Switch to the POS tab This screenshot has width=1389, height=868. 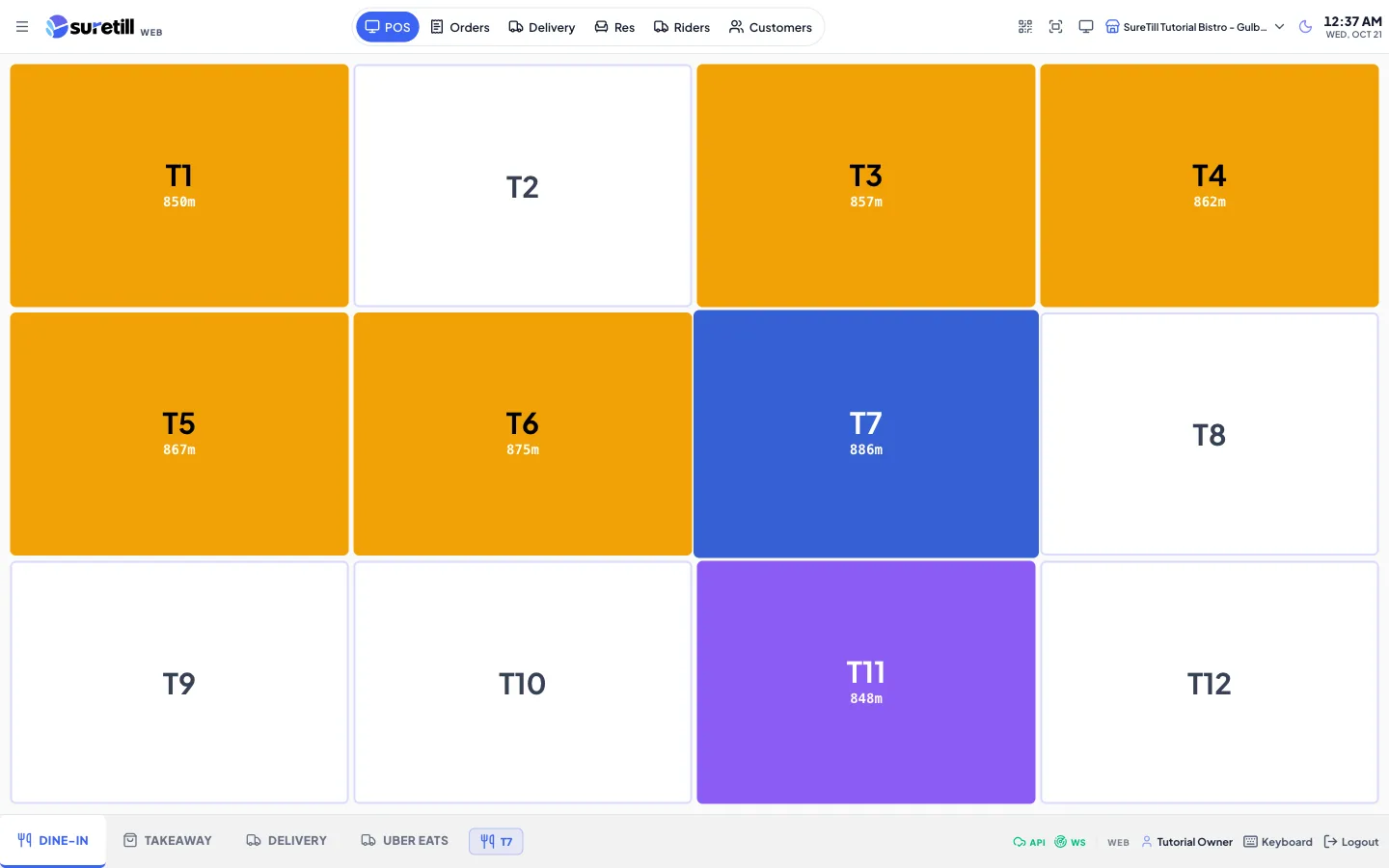(x=388, y=27)
